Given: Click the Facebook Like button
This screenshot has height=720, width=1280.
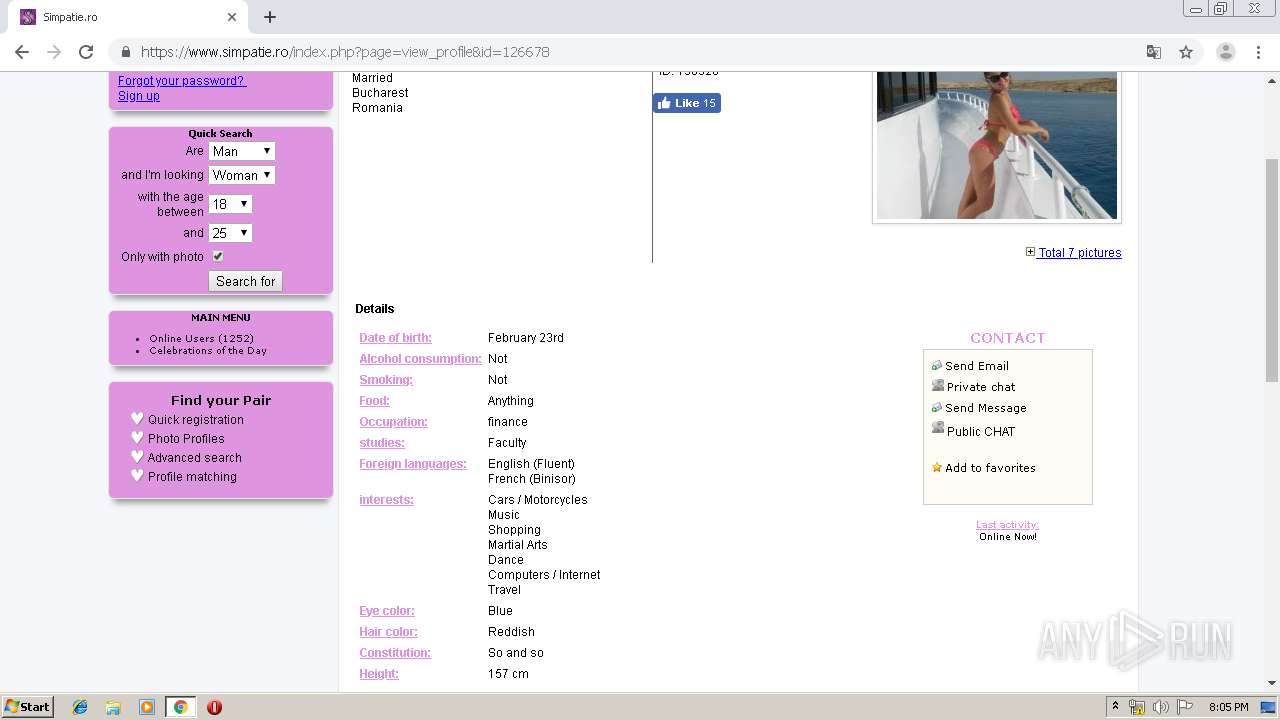Looking at the screenshot, I should pos(687,103).
